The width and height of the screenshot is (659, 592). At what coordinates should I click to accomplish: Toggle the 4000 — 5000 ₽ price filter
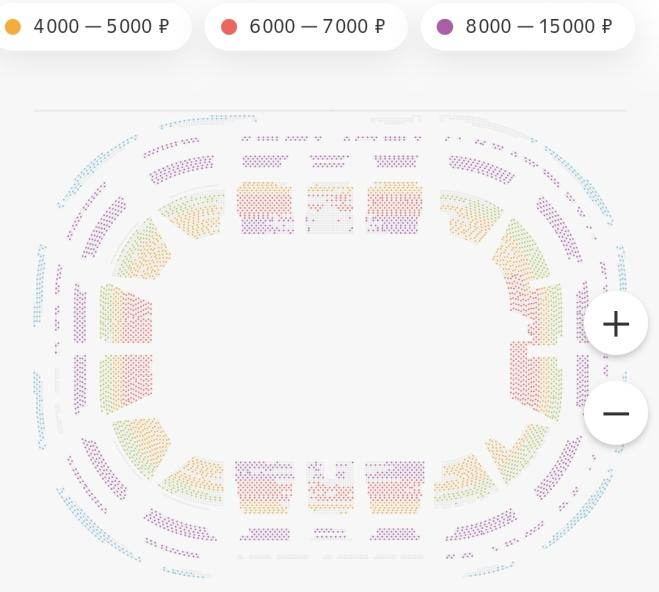pos(95,27)
